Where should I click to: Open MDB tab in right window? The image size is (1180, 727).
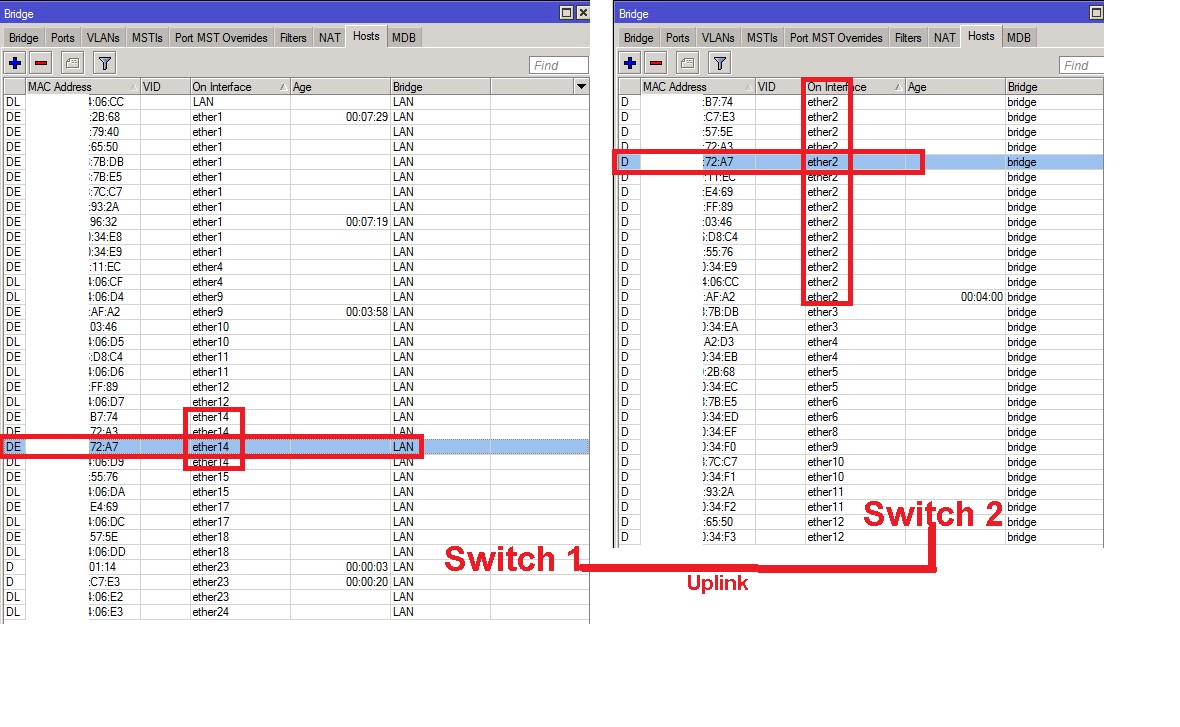[x=1019, y=38]
